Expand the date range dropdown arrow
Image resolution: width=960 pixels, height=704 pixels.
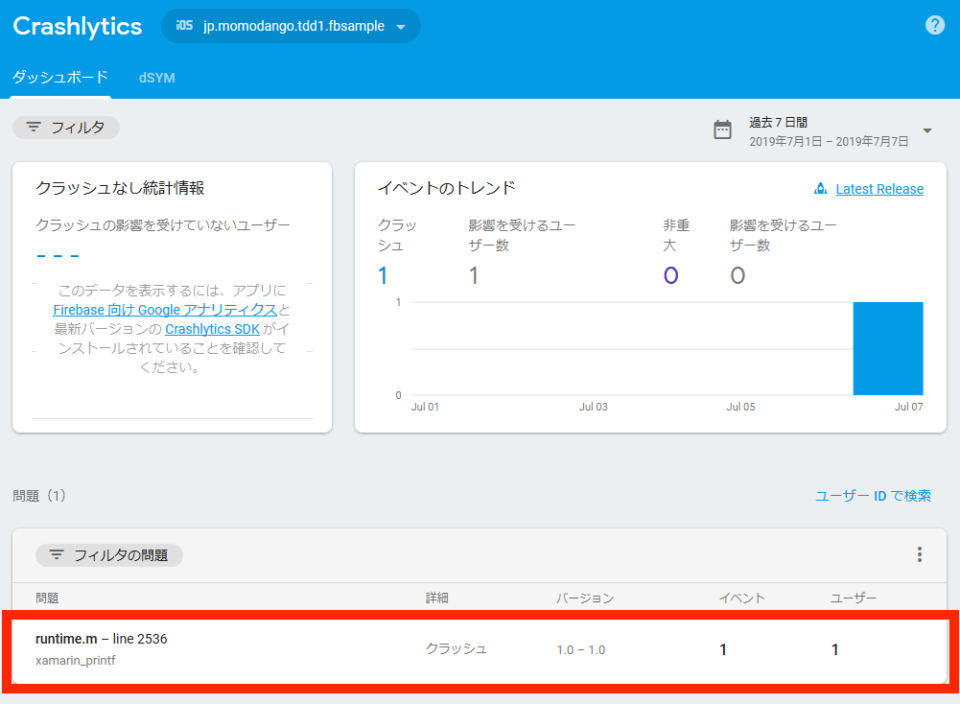pos(925,129)
